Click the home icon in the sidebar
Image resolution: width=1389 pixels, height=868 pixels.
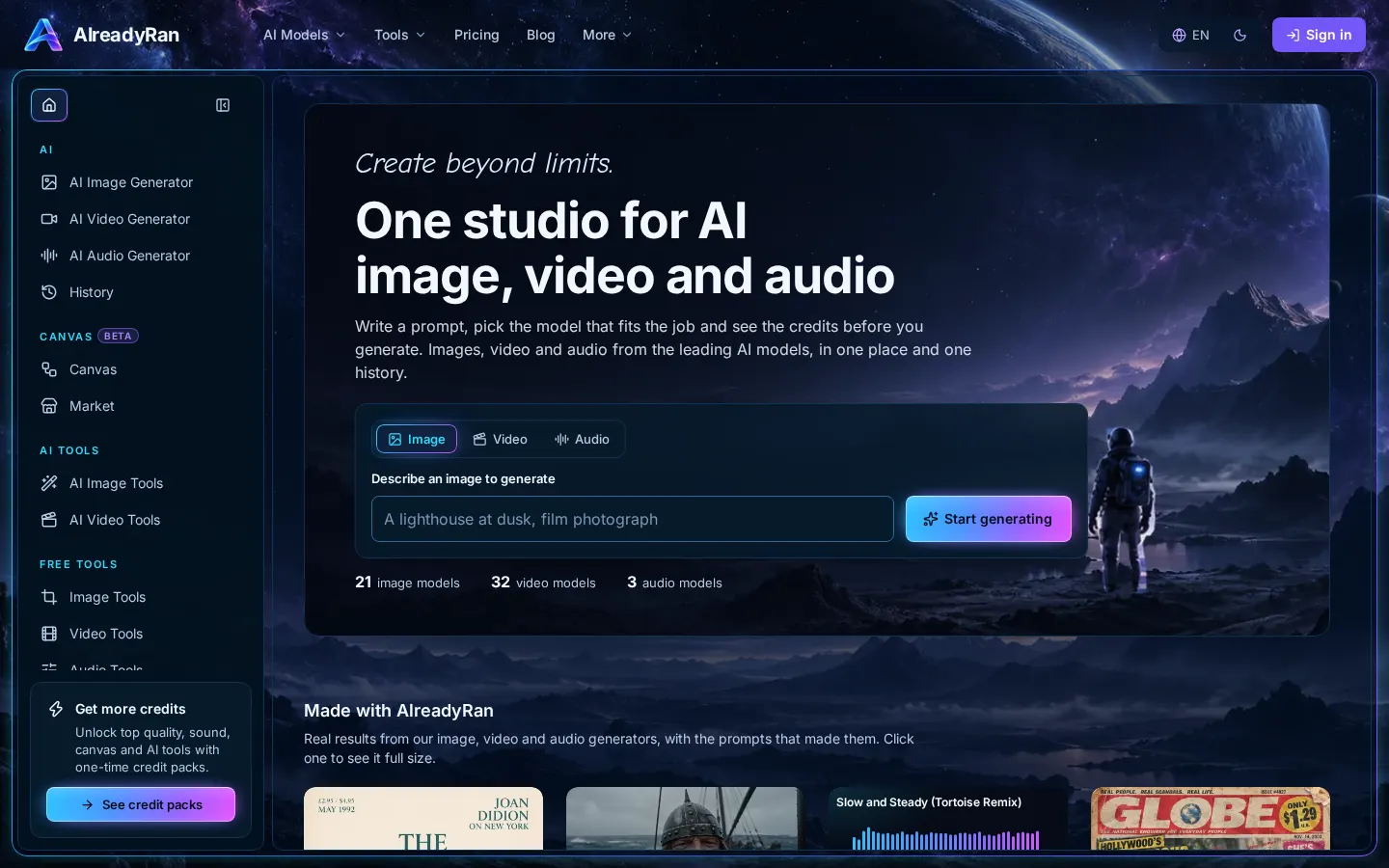49,105
